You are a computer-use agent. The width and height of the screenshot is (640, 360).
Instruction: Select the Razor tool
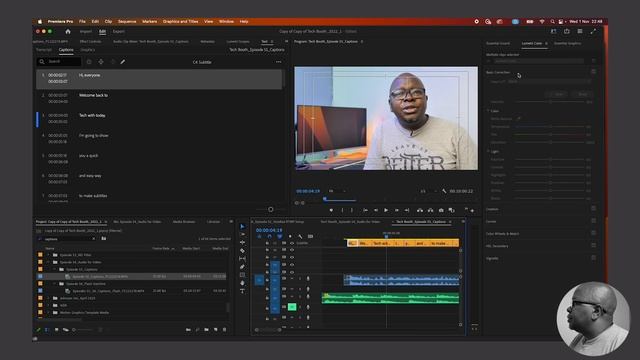click(x=242, y=251)
